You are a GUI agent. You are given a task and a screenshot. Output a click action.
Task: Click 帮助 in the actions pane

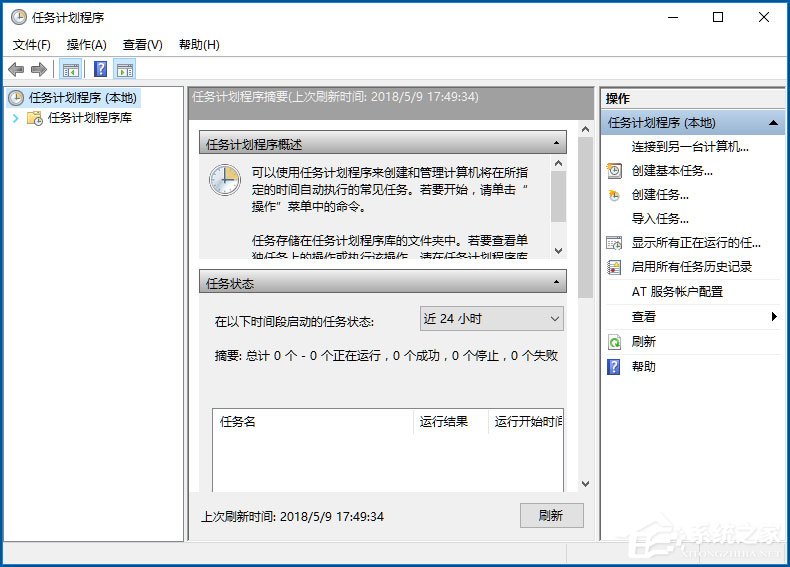click(643, 366)
